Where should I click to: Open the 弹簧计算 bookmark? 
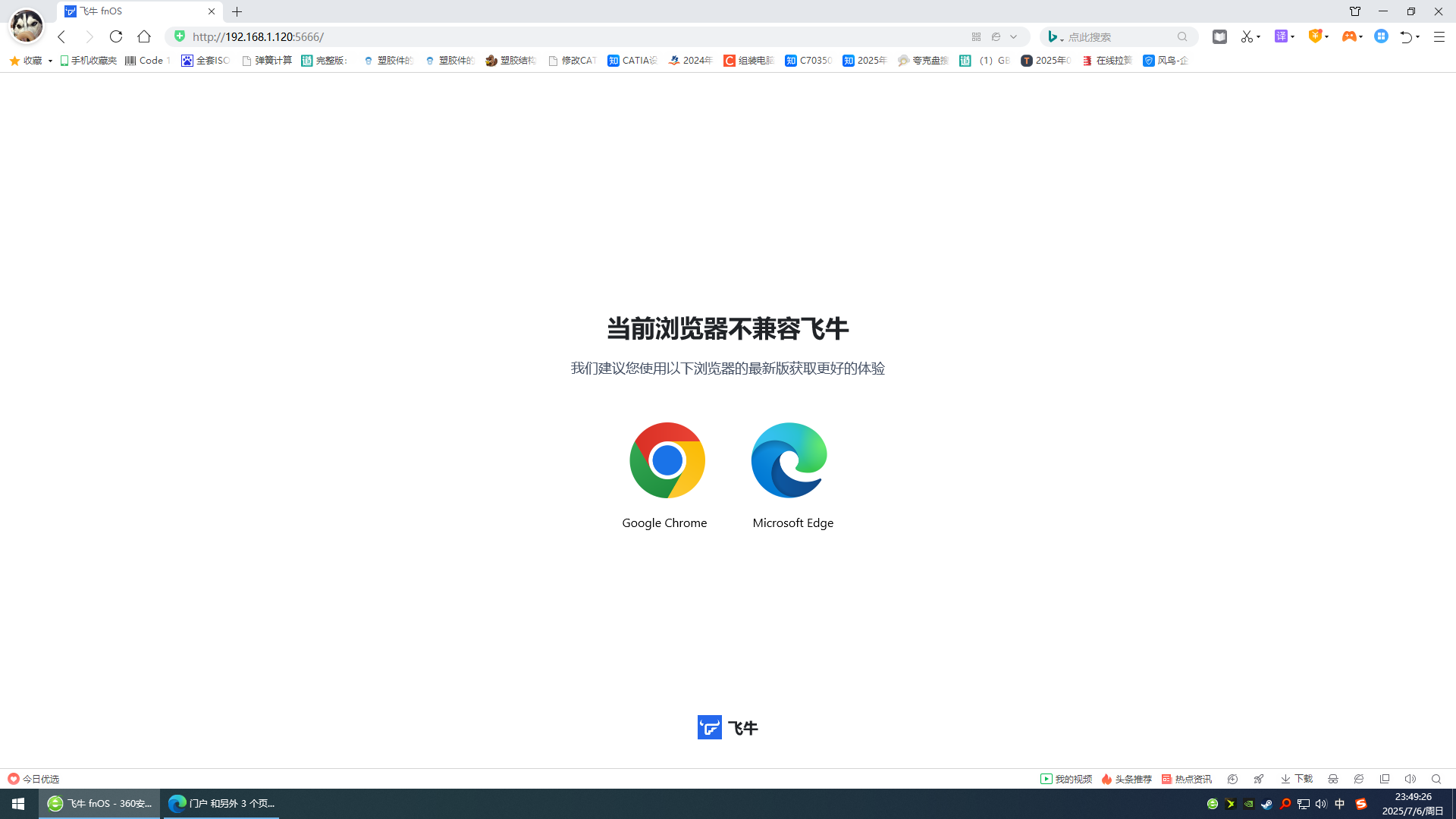click(267, 61)
